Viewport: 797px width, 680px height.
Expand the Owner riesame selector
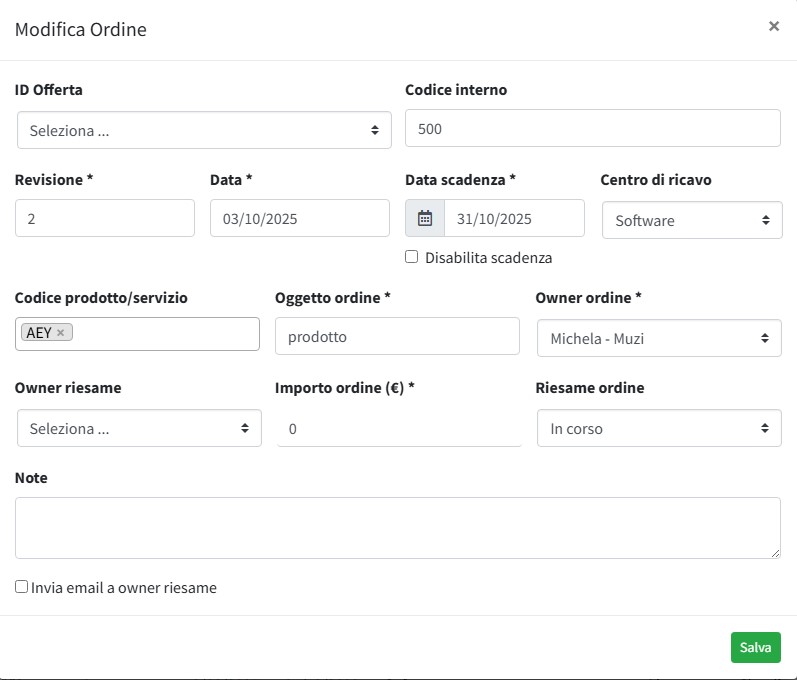coord(139,428)
